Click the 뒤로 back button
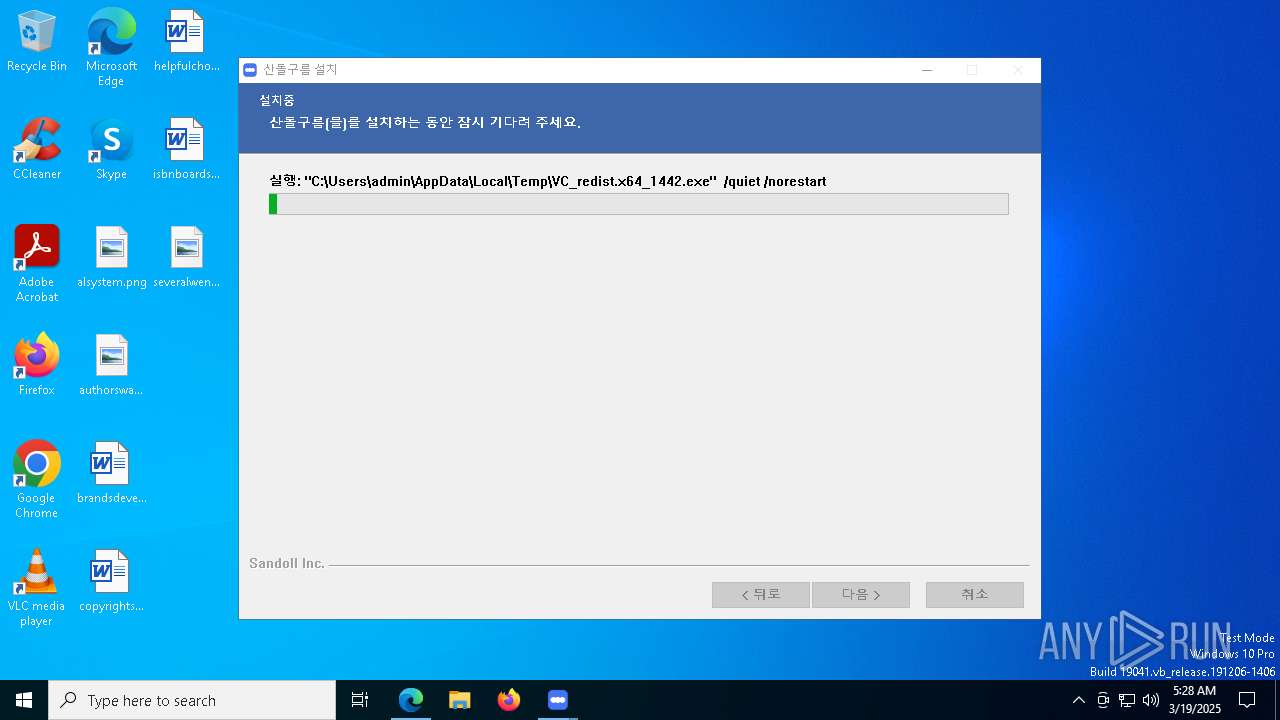The height and width of the screenshot is (720, 1280). coord(760,594)
